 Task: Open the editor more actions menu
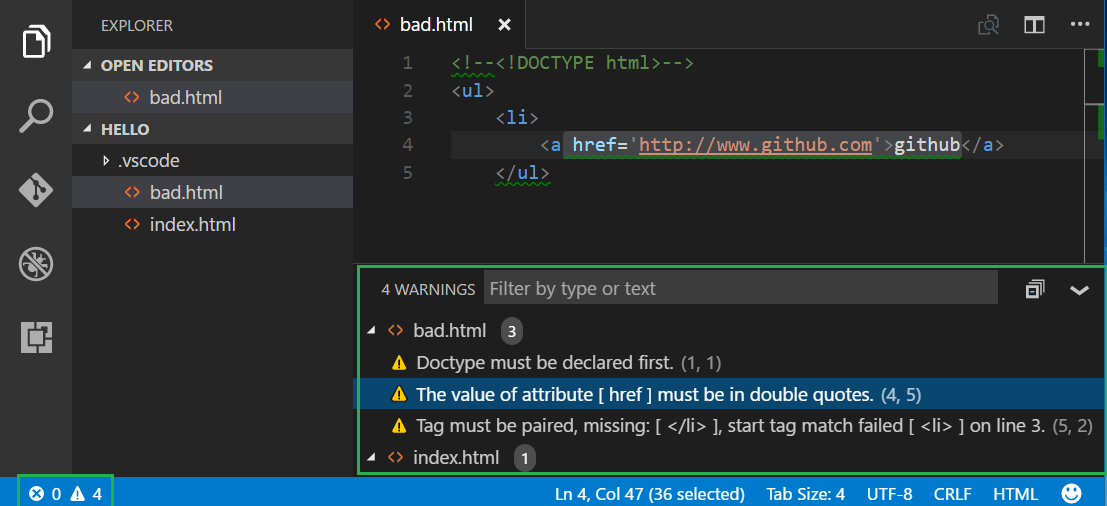pyautogui.click(x=1080, y=25)
